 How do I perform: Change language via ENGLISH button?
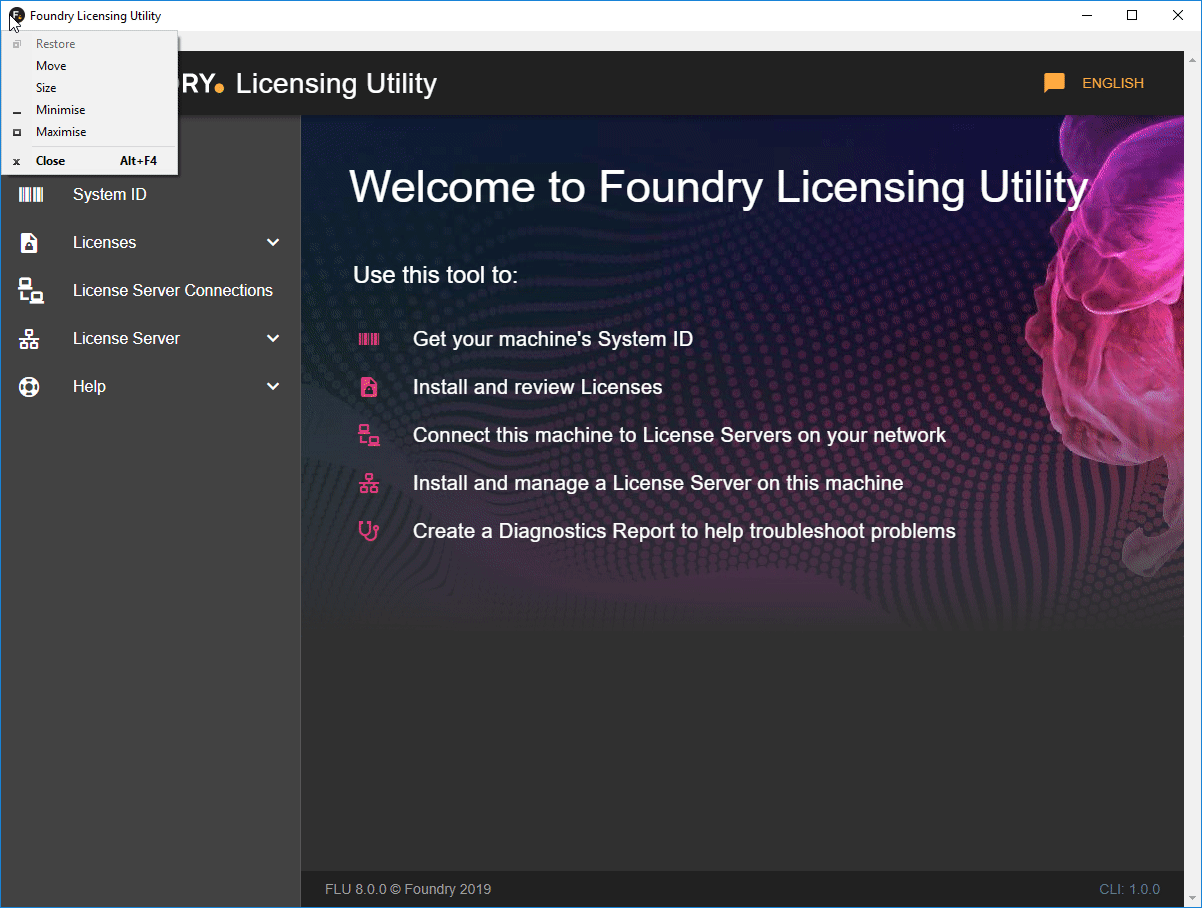[1113, 83]
